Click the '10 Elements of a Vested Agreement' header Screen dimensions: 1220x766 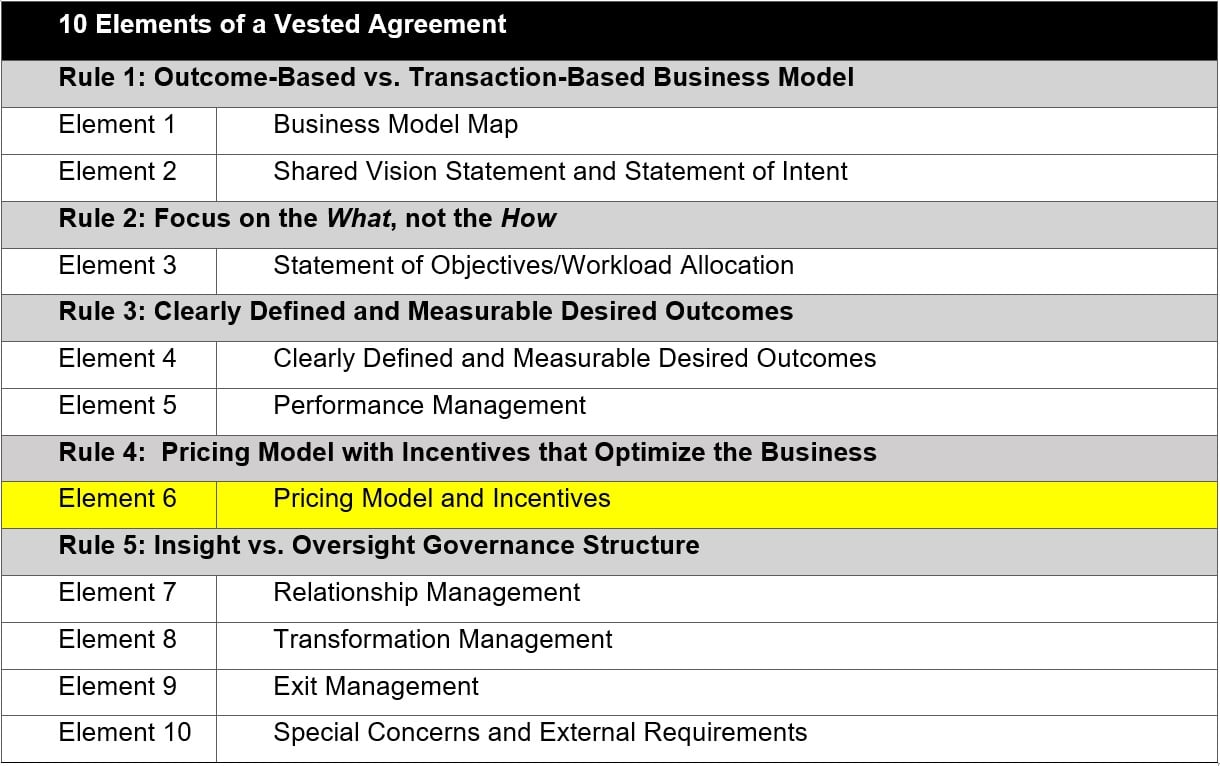282,25
